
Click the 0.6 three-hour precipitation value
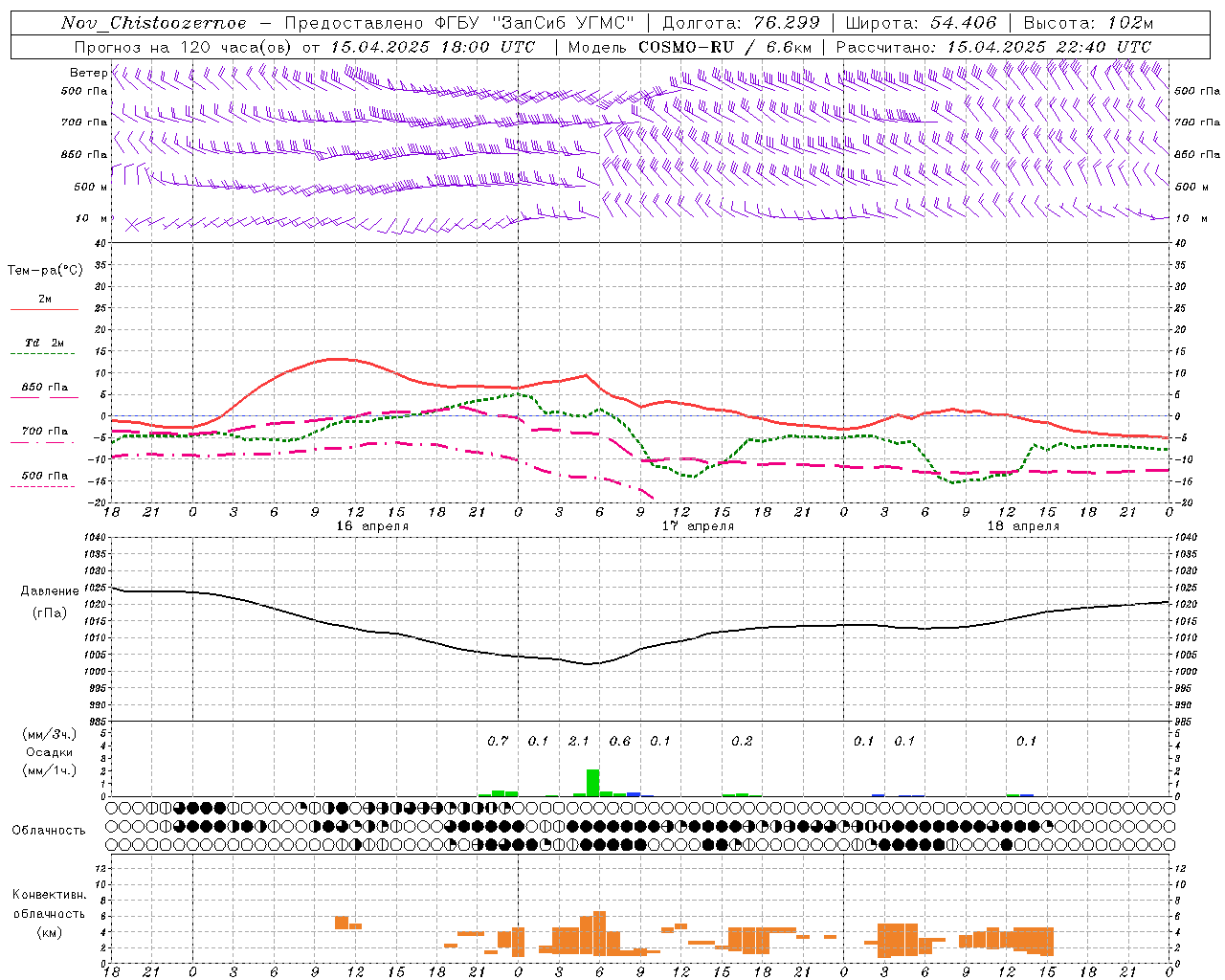pos(619,741)
